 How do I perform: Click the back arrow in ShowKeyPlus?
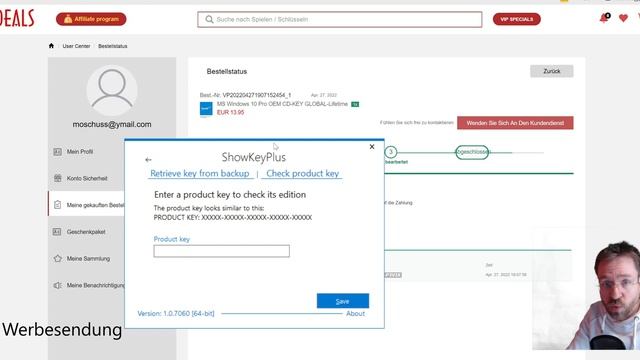point(148,160)
